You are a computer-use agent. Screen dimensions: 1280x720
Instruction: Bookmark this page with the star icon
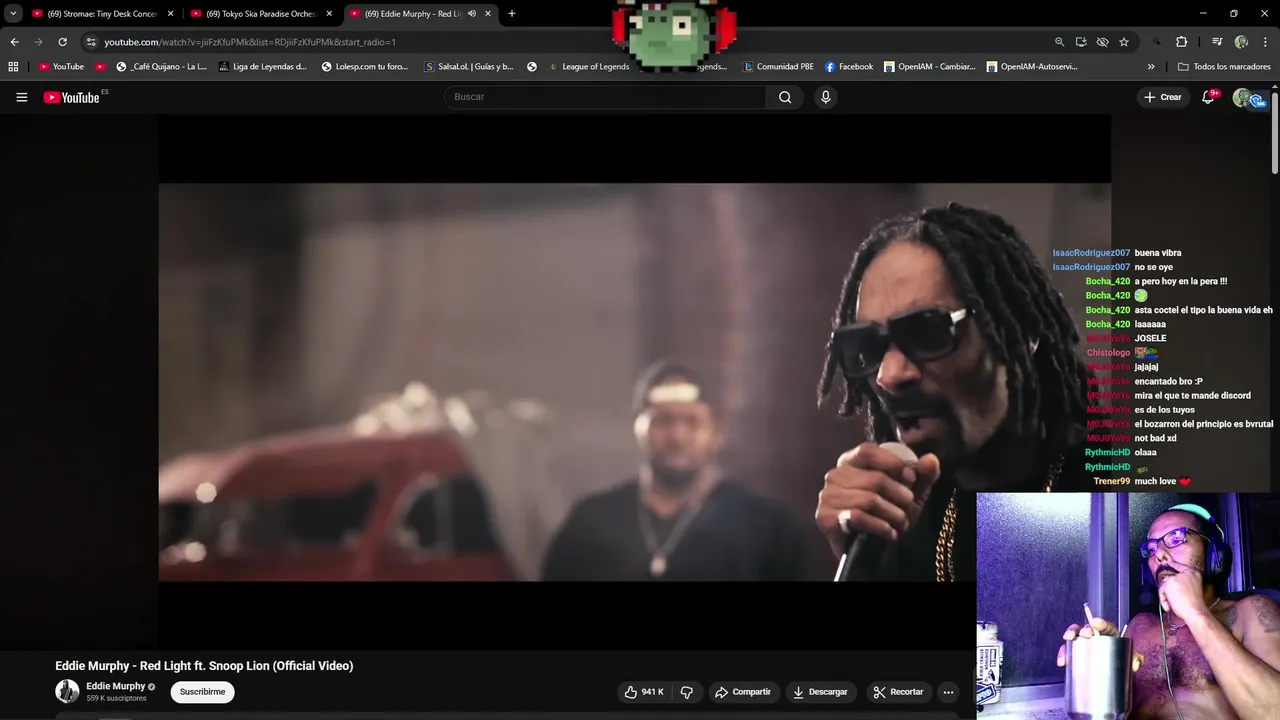[1124, 42]
